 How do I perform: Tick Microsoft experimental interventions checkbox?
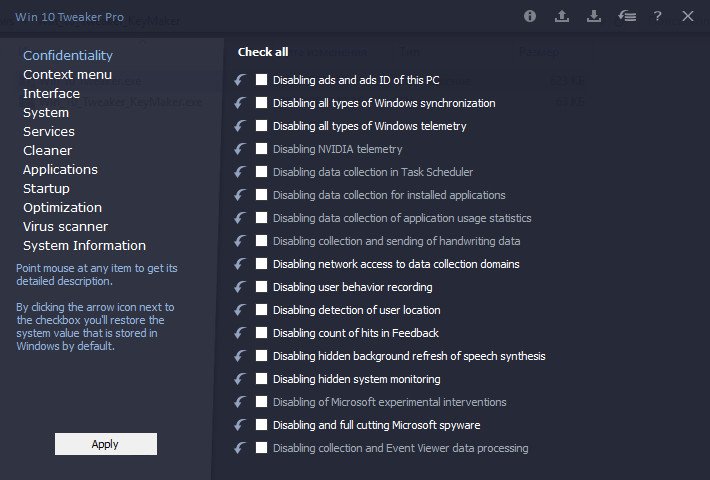tap(261, 402)
